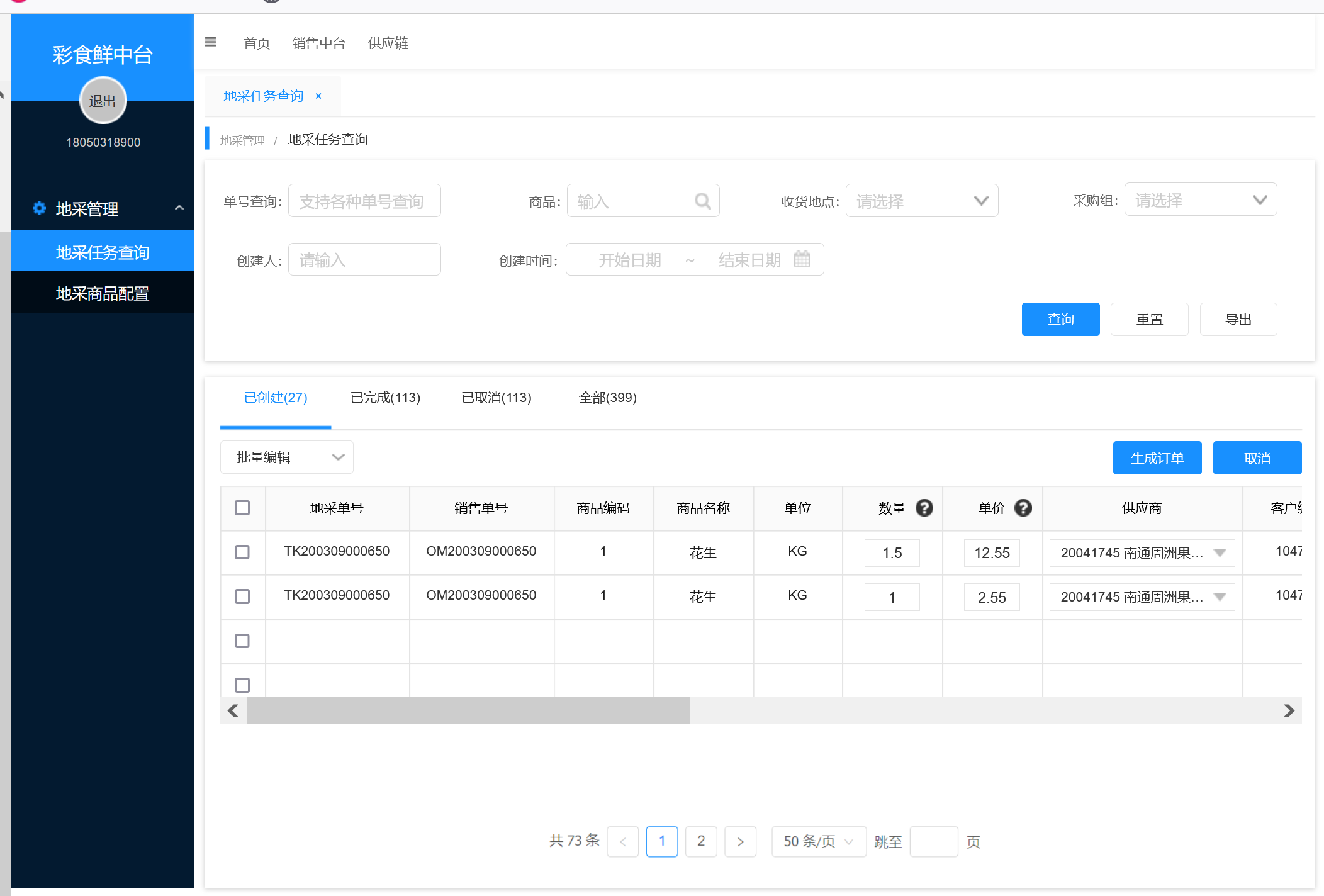The width and height of the screenshot is (1324, 896).
Task: Edit price field showing 12.55
Action: click(x=992, y=553)
